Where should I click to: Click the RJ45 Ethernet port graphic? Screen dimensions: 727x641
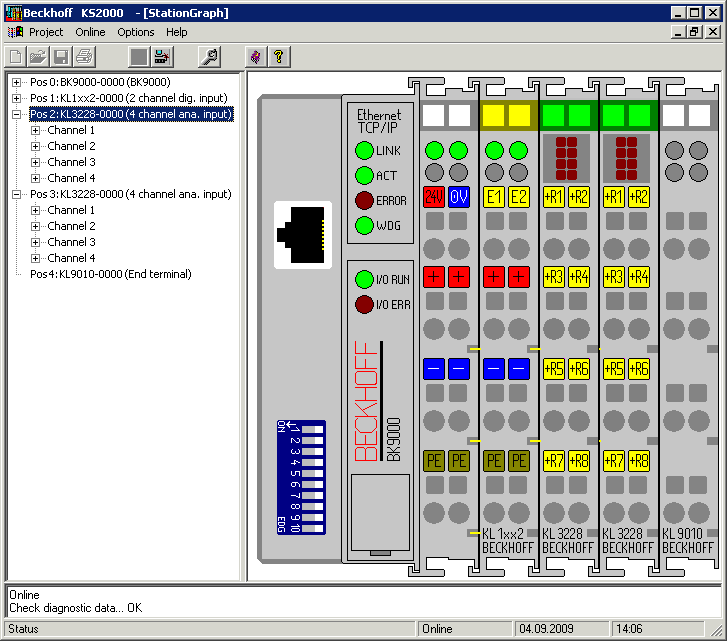[x=303, y=235]
